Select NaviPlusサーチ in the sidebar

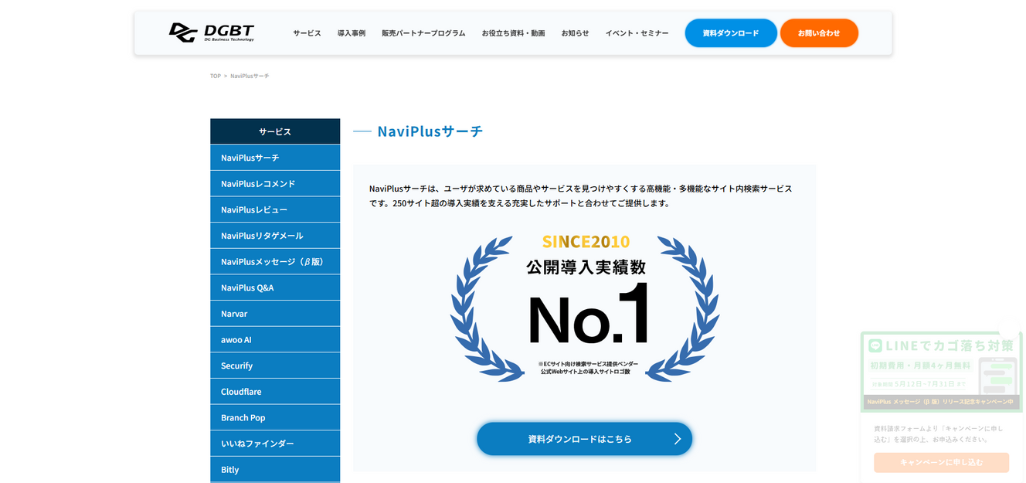[275, 158]
